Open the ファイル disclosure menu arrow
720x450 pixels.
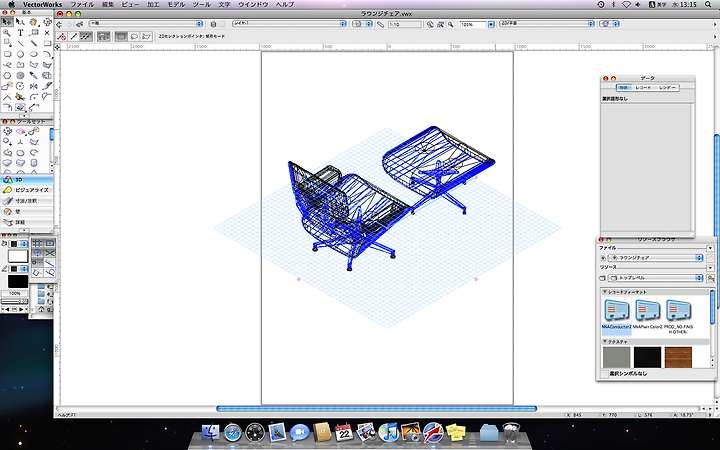[x=710, y=248]
